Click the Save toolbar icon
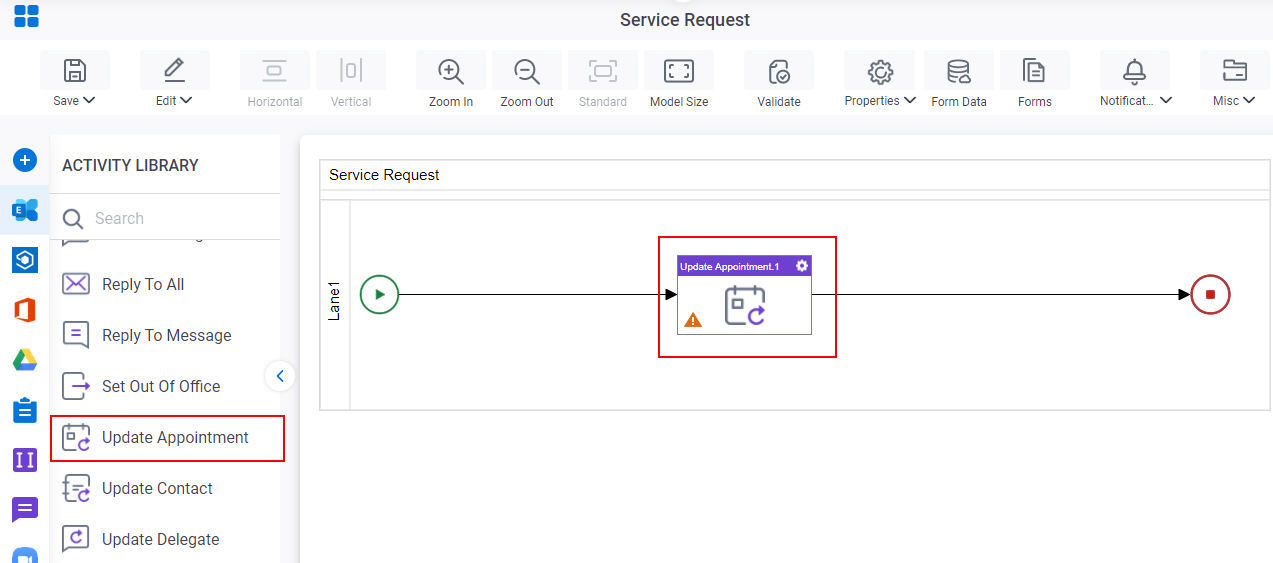 [74, 71]
